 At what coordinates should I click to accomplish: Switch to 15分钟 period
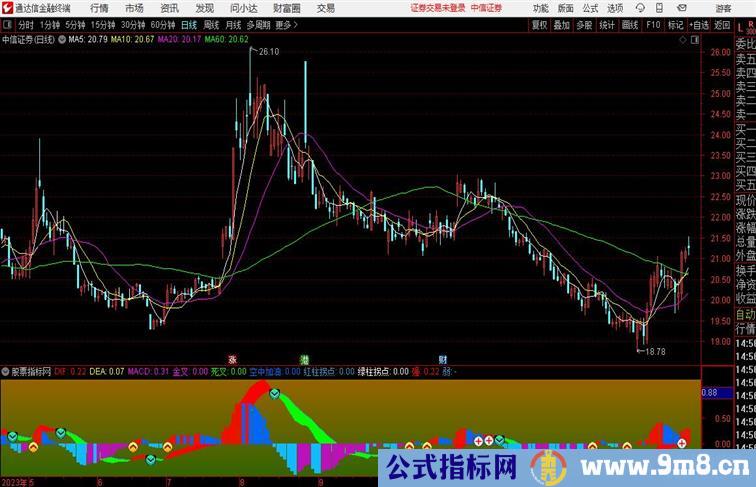coord(103,25)
